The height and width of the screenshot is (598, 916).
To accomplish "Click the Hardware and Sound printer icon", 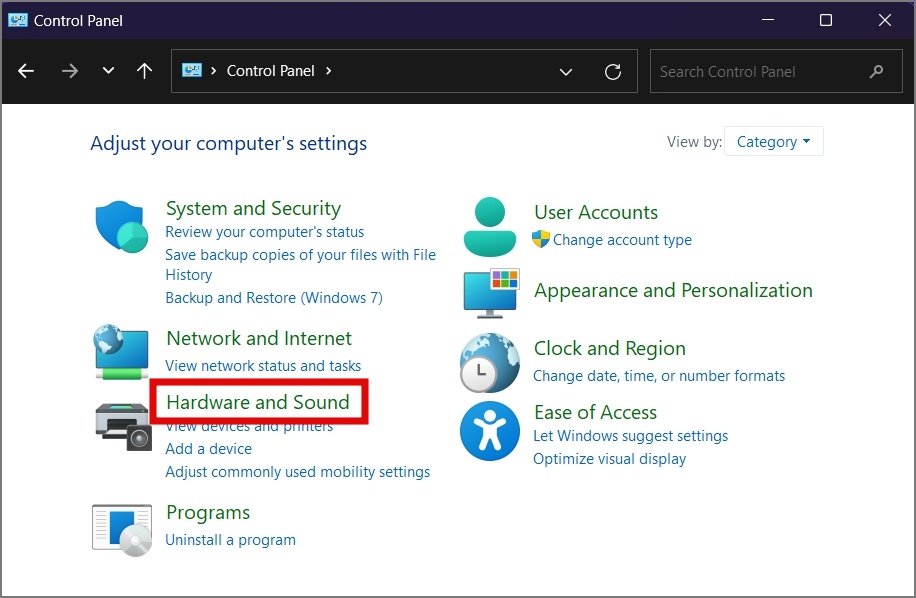I will click(x=122, y=427).
